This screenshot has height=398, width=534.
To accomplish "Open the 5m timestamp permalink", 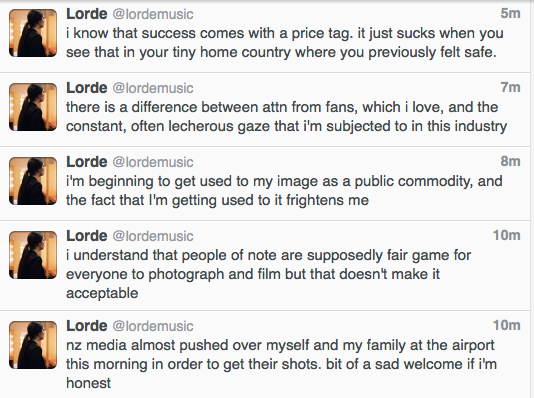I will tap(511, 13).
